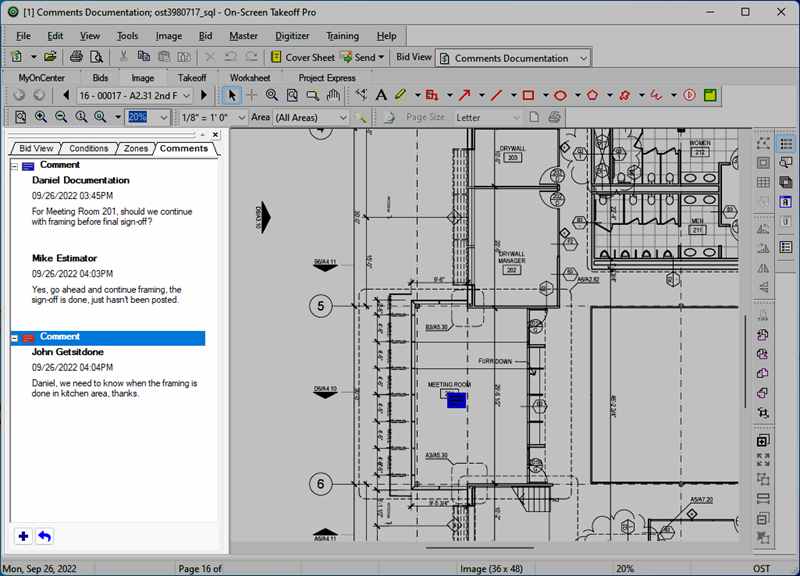Collapse the first Comment thread
This screenshot has height=576, width=800.
(x=15, y=166)
